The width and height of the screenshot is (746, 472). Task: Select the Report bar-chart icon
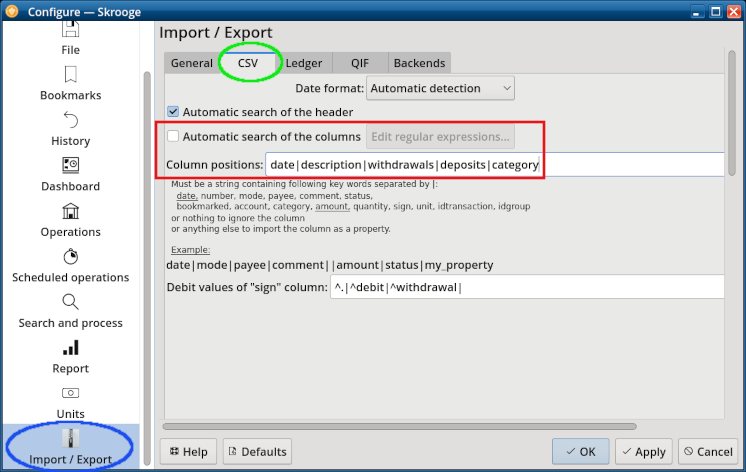tap(70, 348)
